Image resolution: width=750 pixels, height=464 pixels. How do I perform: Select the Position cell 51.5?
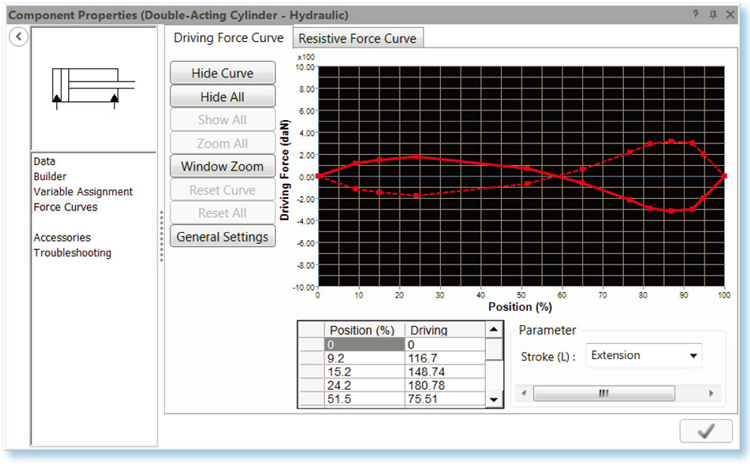click(364, 399)
